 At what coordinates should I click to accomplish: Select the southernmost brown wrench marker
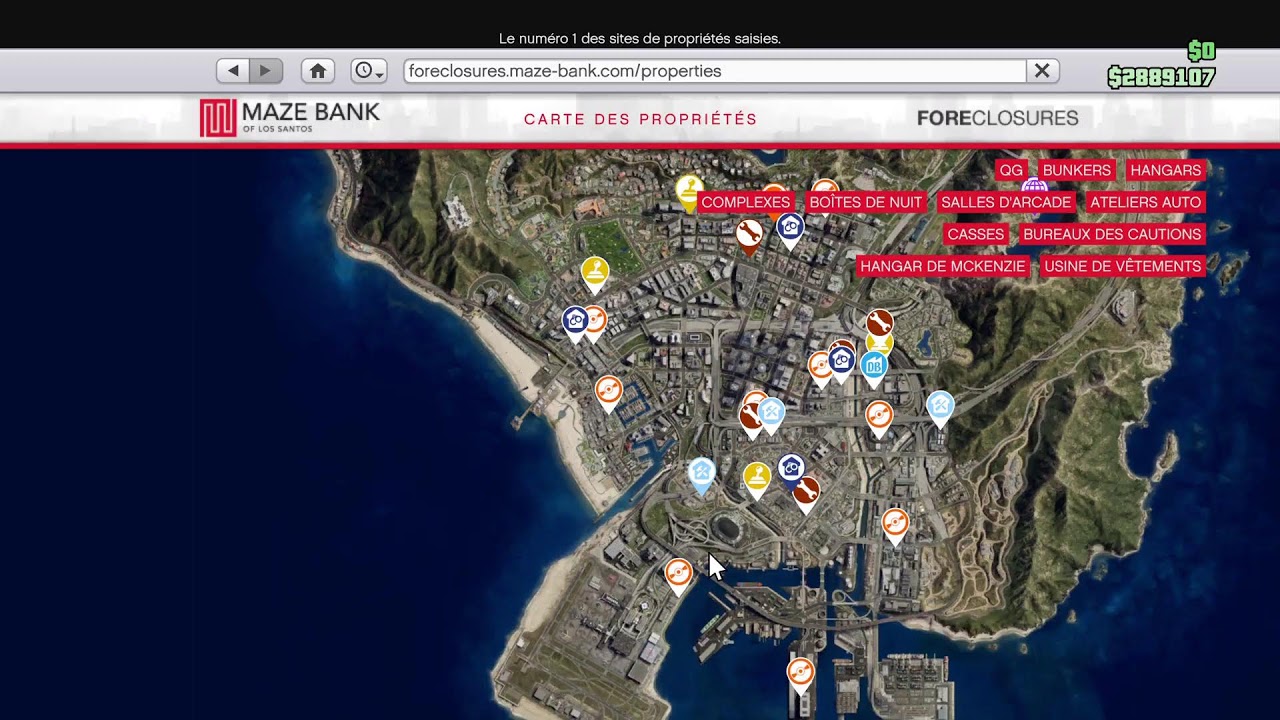pyautogui.click(x=806, y=493)
